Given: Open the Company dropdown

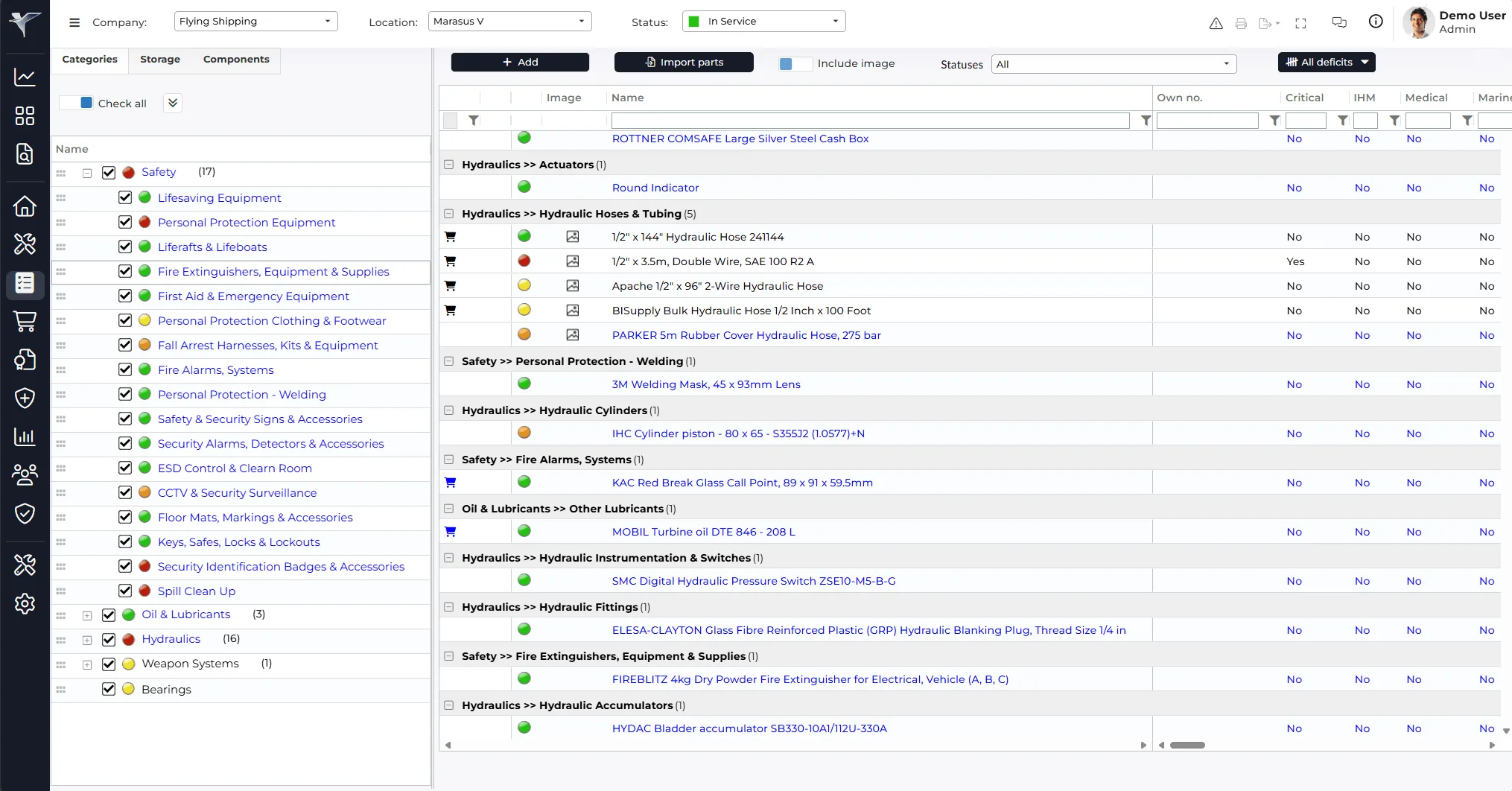Looking at the screenshot, I should pos(255,22).
